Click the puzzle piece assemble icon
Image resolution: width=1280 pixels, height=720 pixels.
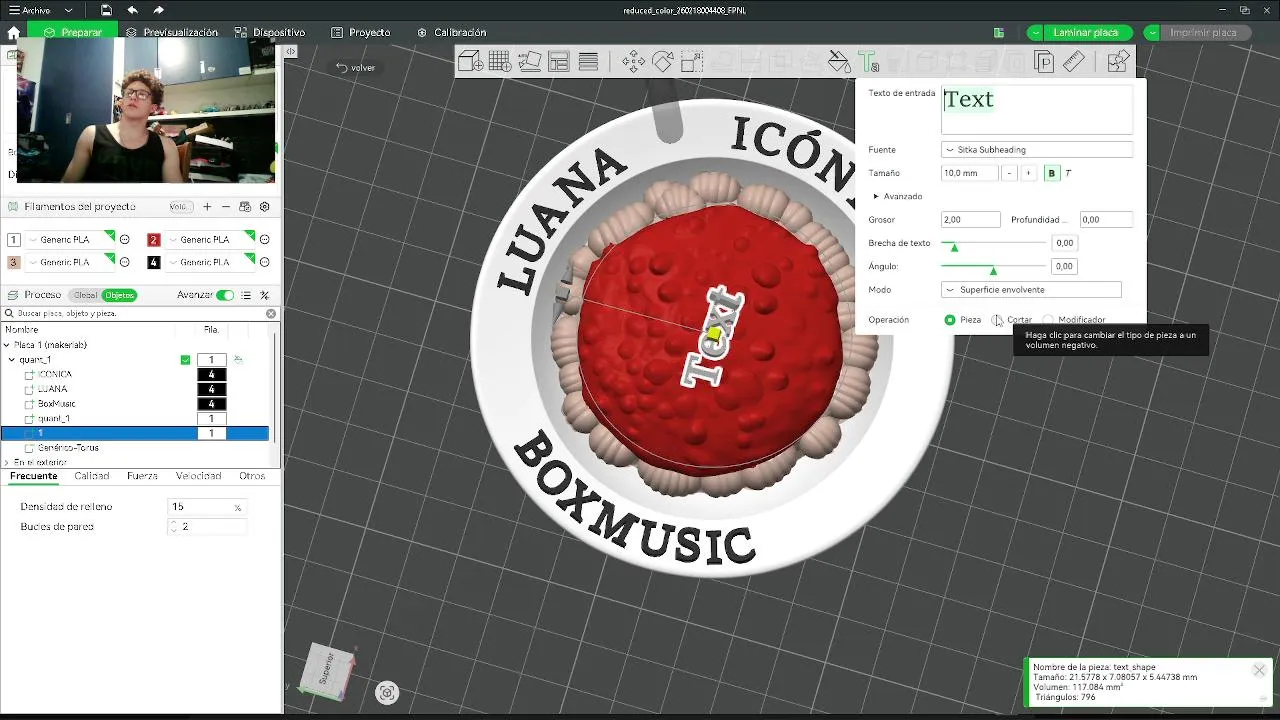tap(1118, 62)
